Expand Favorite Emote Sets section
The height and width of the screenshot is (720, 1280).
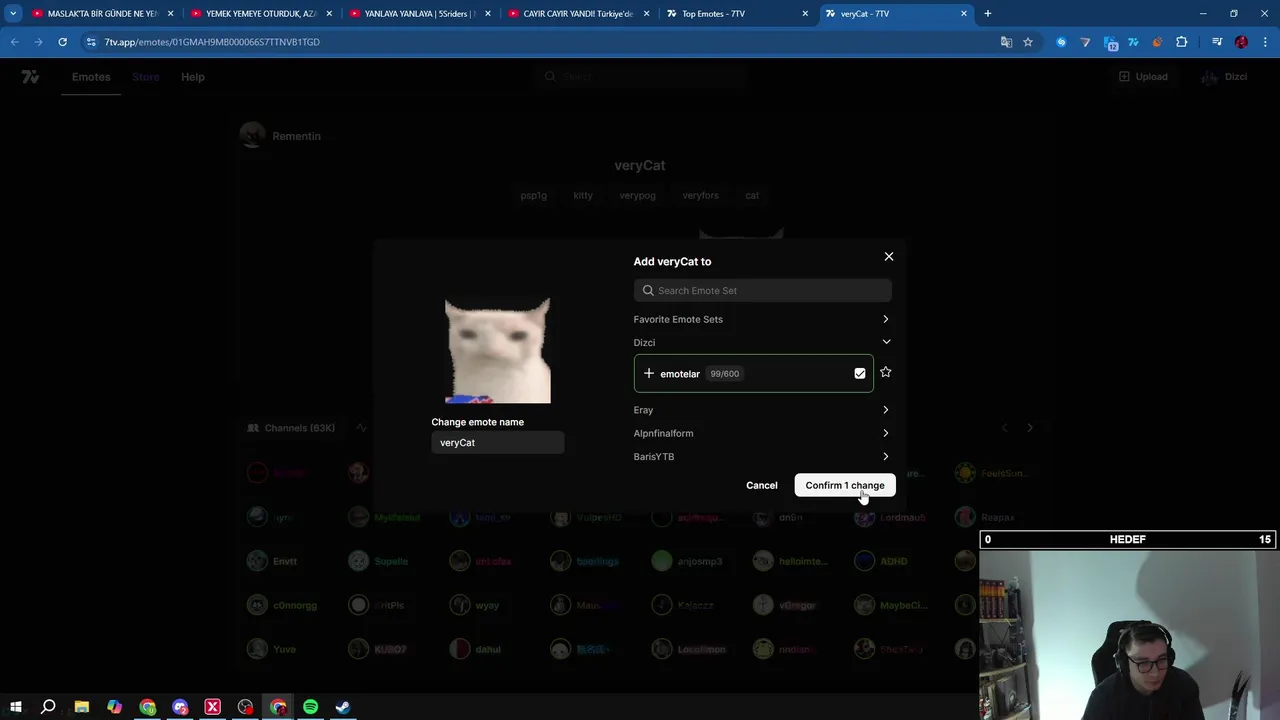[761, 319]
